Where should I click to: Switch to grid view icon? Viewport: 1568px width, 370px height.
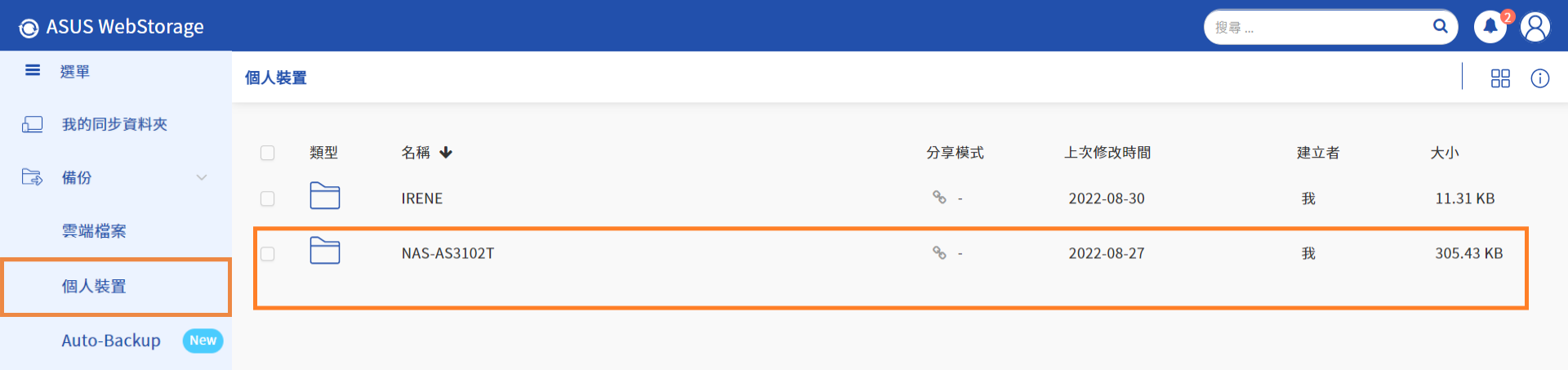click(1500, 78)
